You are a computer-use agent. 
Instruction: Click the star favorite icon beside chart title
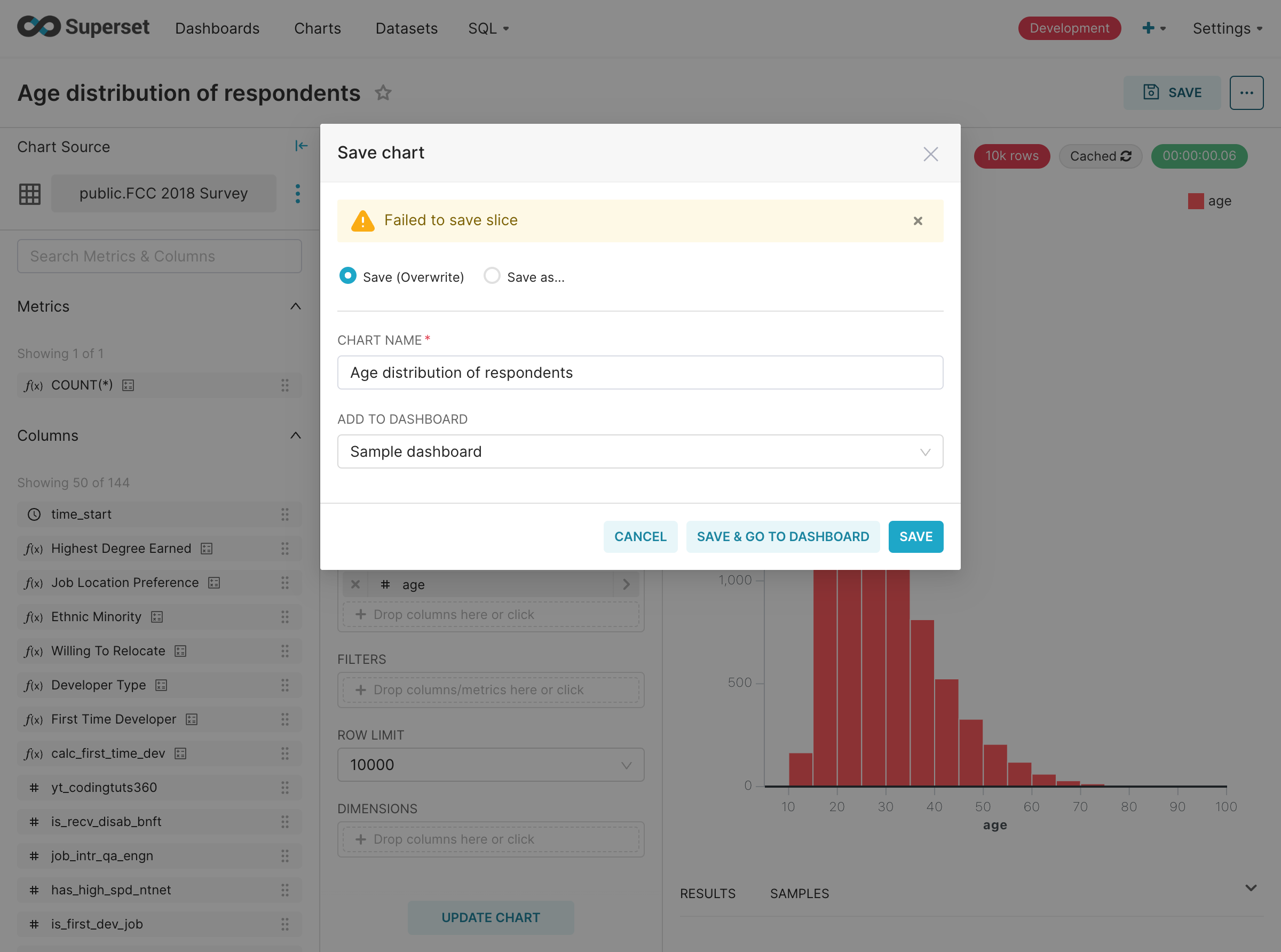tap(383, 93)
